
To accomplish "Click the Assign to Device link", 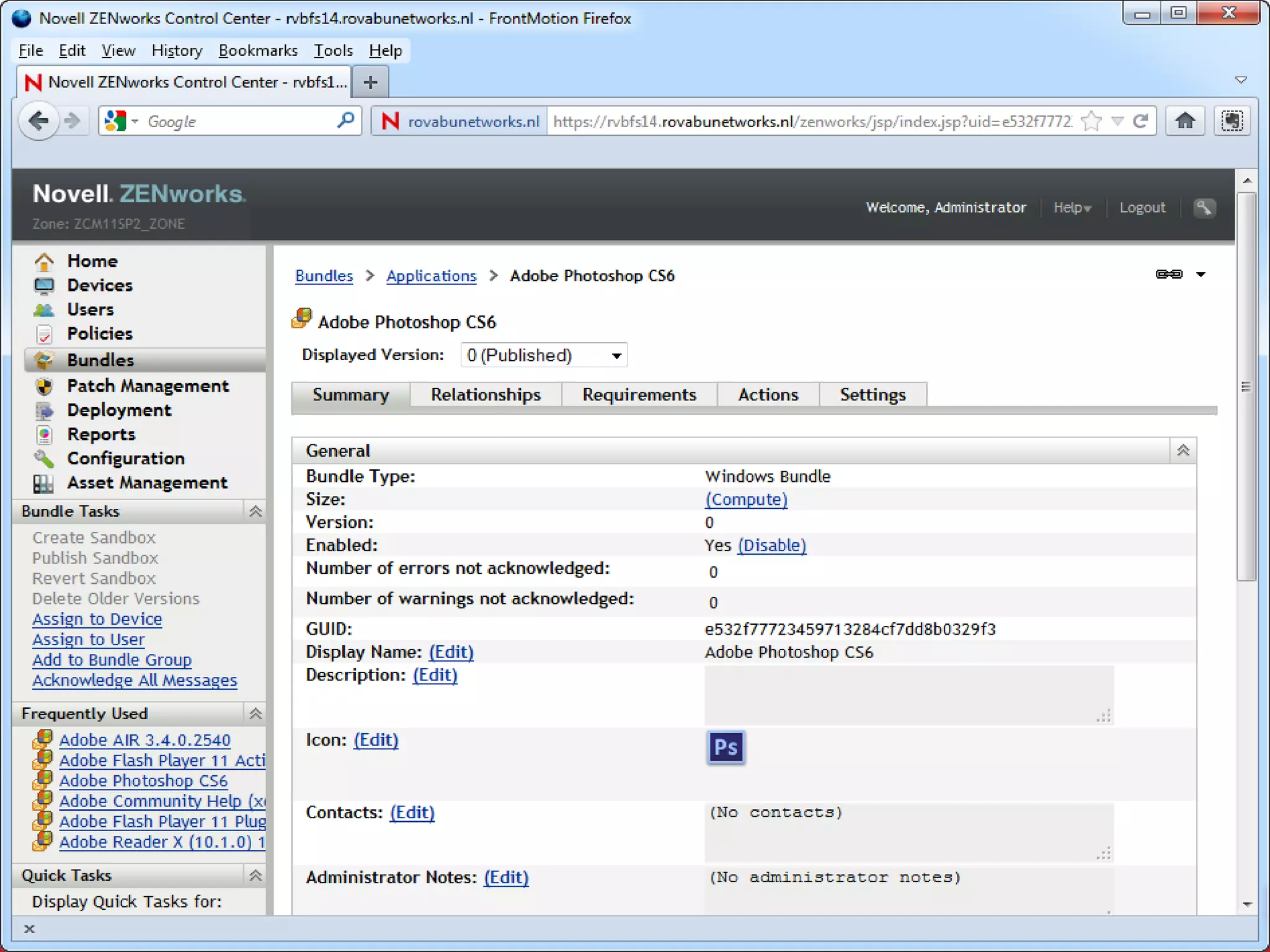I will pyautogui.click(x=97, y=619).
